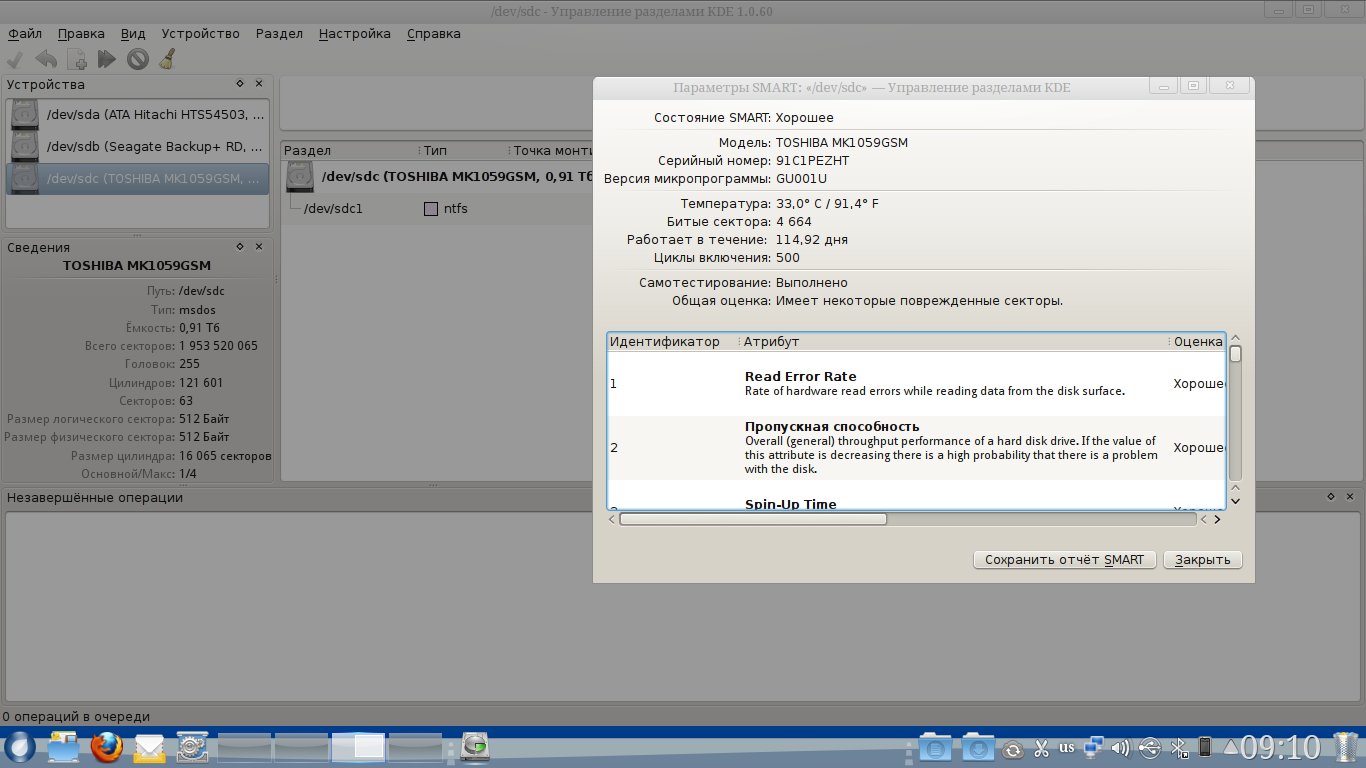Open the downloads folder panel icon
This screenshot has height=768, width=1366.
977,748
